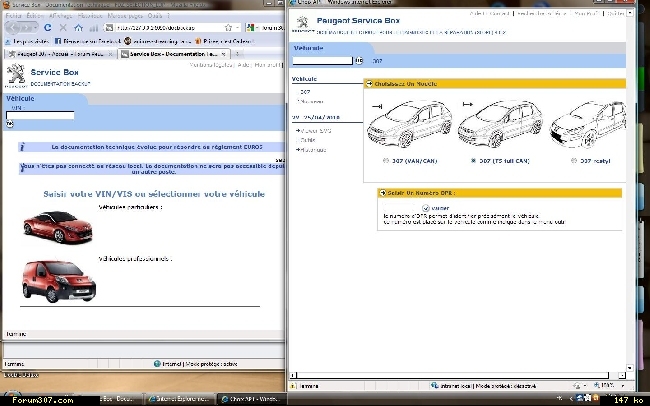
Task: Open the URL bar history dropdown arrow
Action: coord(238,28)
